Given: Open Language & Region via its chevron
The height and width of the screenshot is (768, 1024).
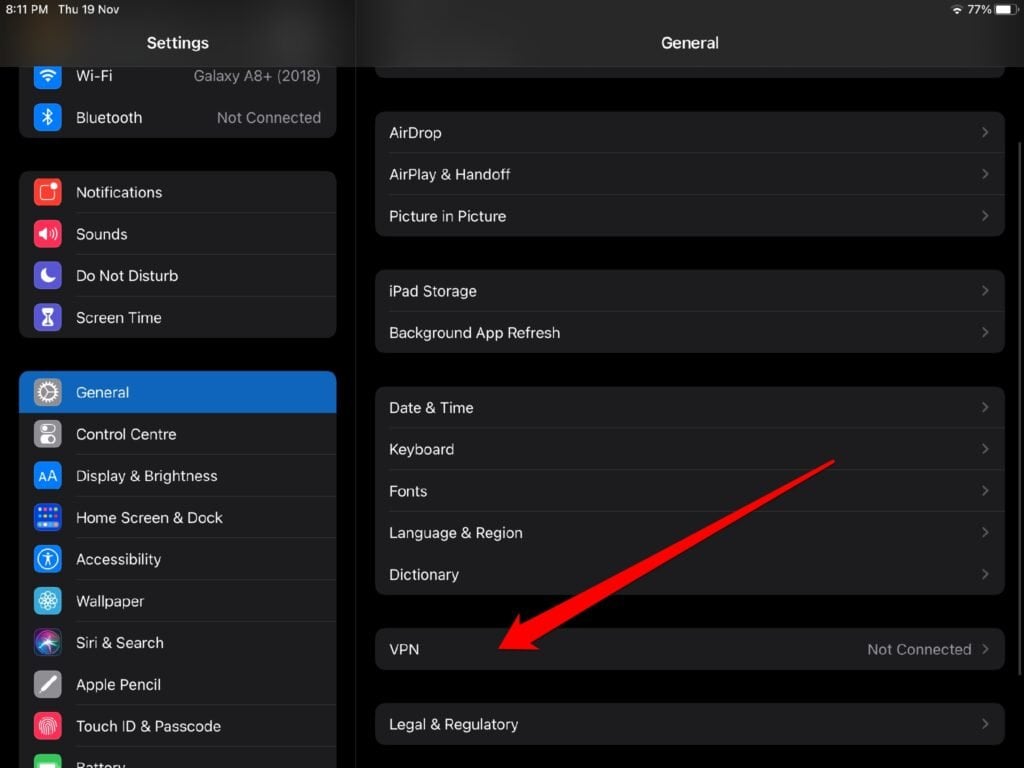Looking at the screenshot, I should click(985, 533).
